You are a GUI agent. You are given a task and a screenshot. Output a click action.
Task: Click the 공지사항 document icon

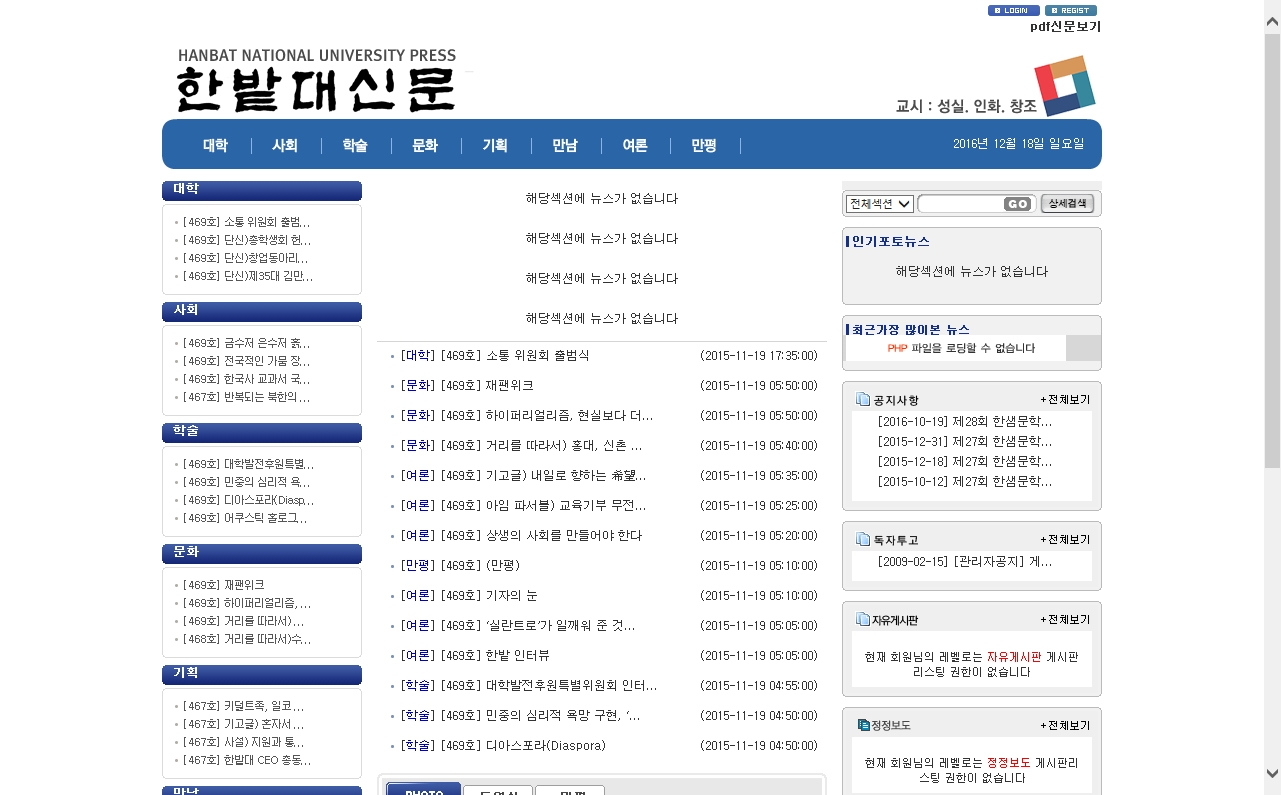tap(863, 399)
